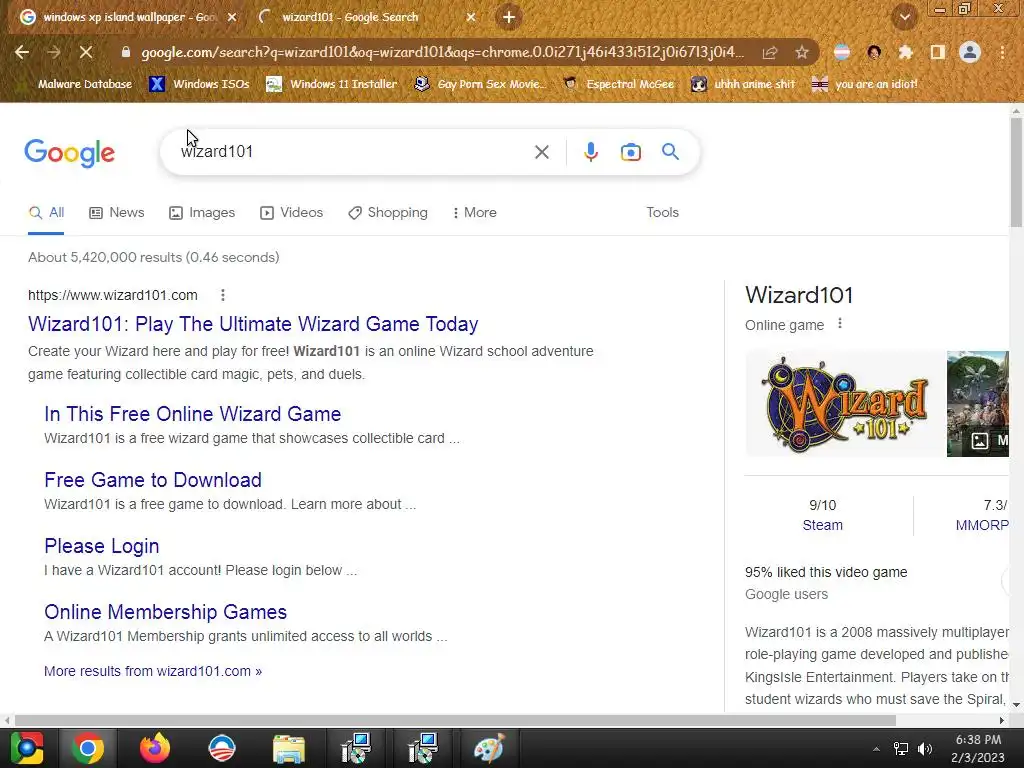
Task: Open the Please Login sitelink
Action: [x=102, y=546]
